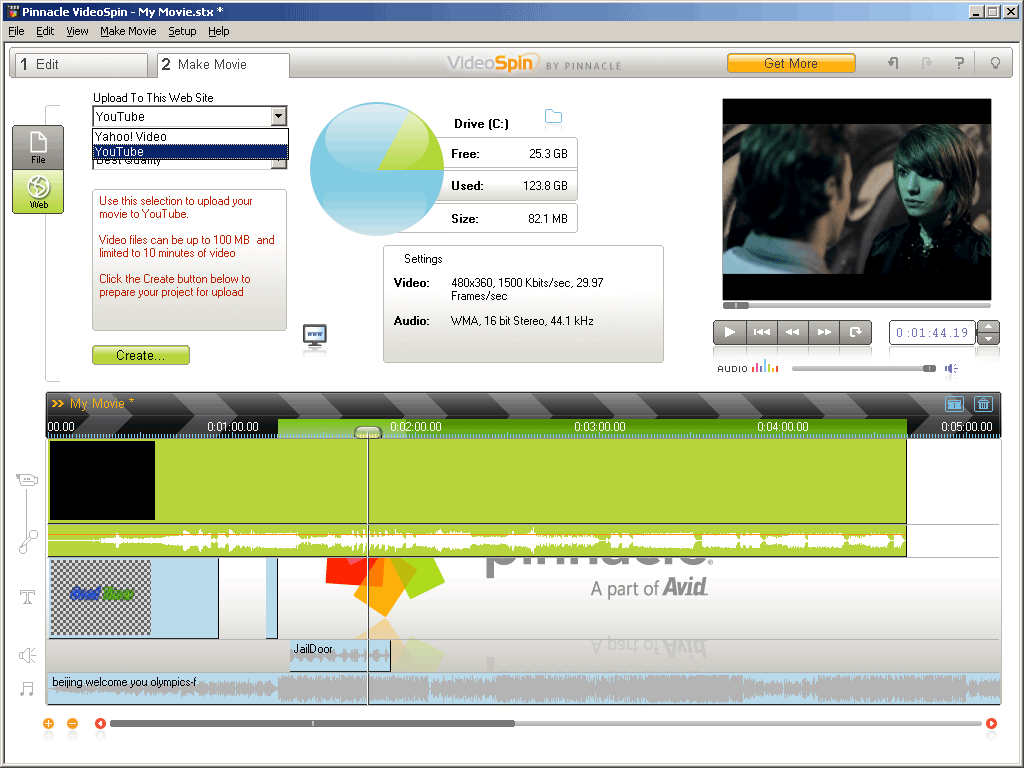1024x768 pixels.
Task: Select the video track camera icon
Action: (27, 481)
